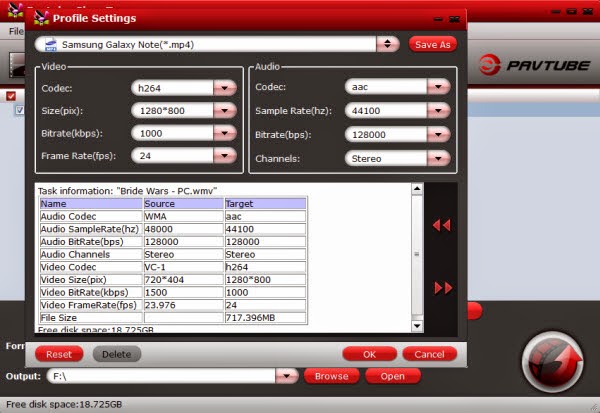
Task: Click the 23.976 source frame rate cell
Action: point(183,305)
